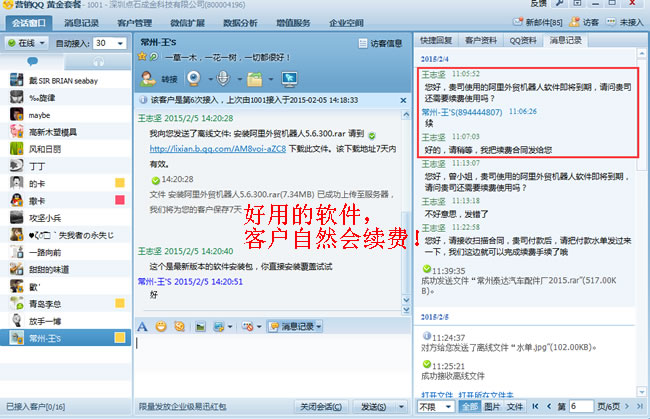The width and height of the screenshot is (650, 419).
Task: Select the chat bubble conversations tab icon
Action: click(32, 61)
